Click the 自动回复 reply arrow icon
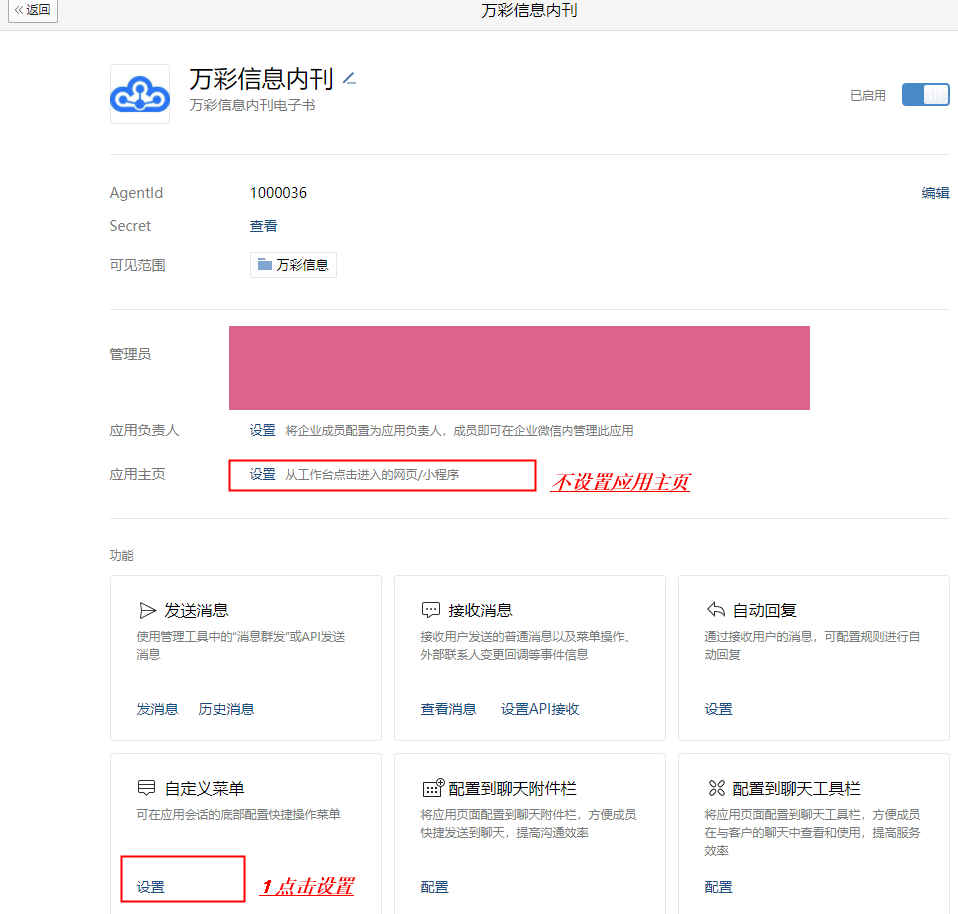This screenshot has width=958, height=914. coord(716,610)
